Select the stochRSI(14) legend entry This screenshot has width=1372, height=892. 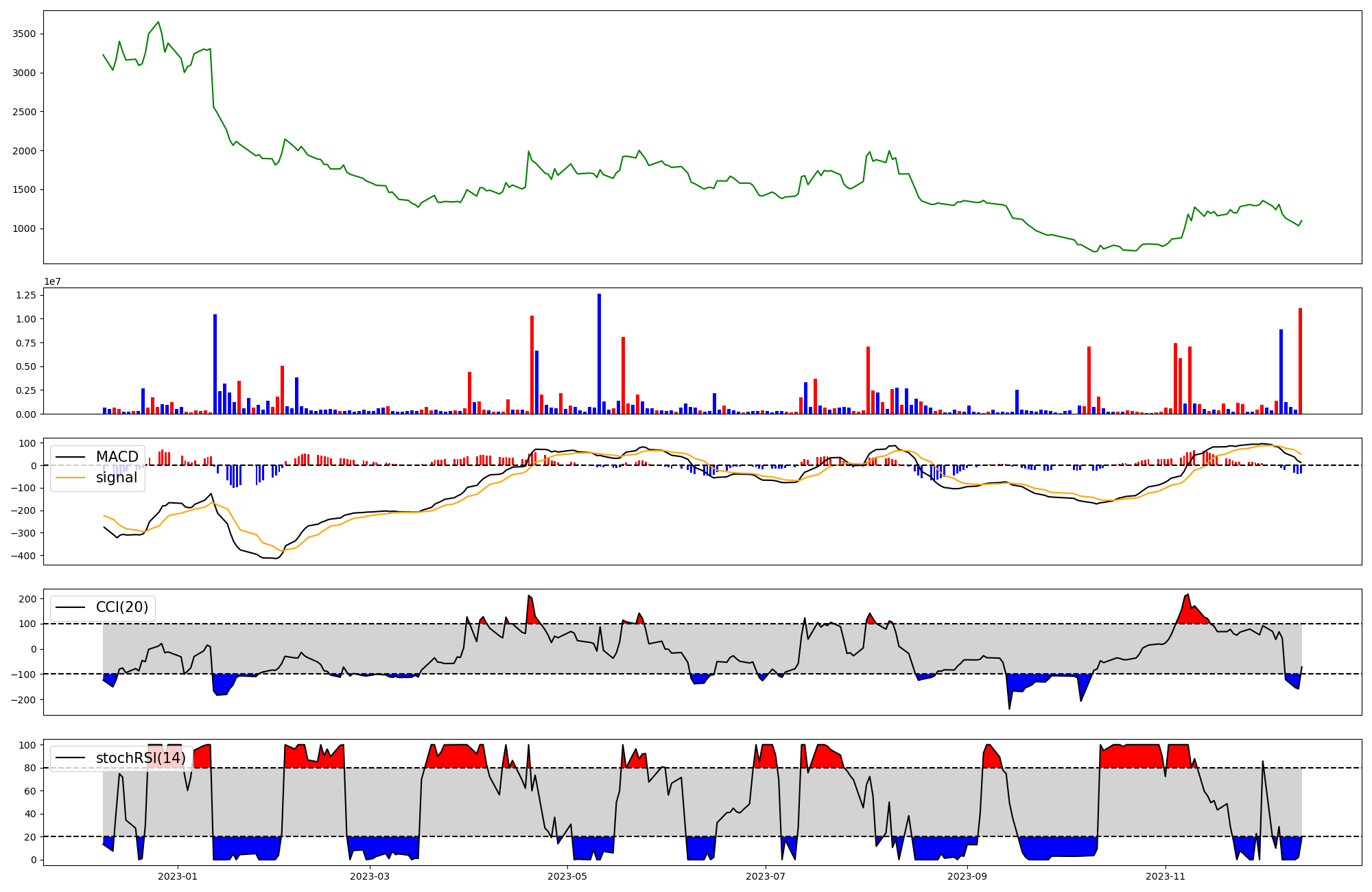(x=140, y=758)
